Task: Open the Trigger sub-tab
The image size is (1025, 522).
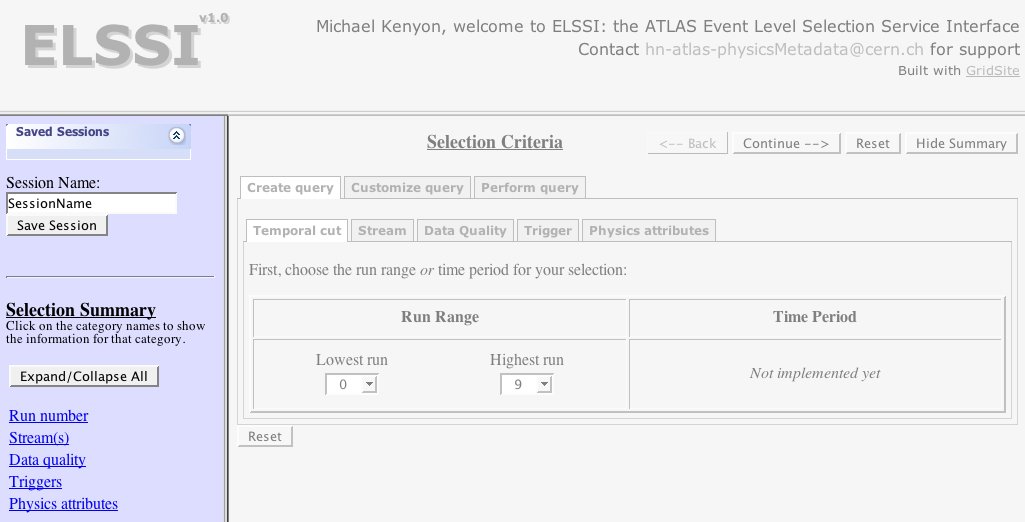Action: point(548,230)
